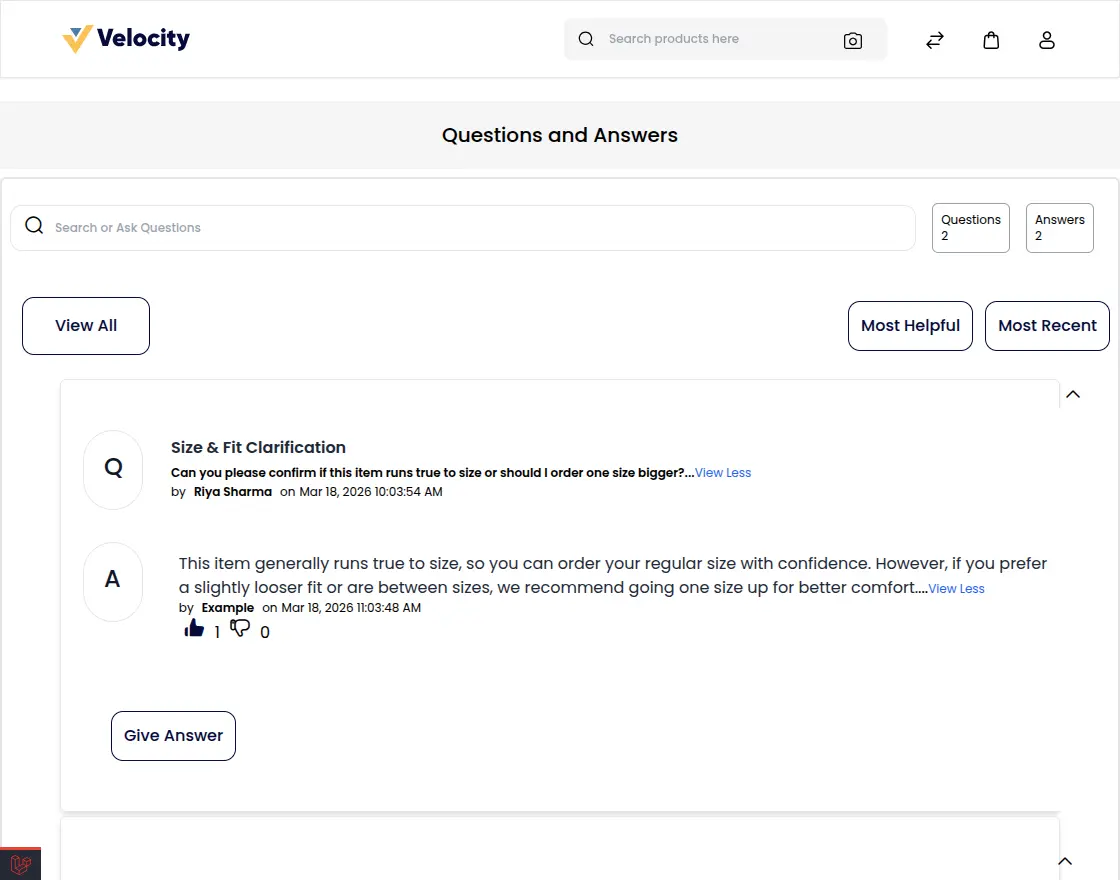This screenshot has height=880, width=1120.
Task: Expand the second question at the bottom
Action: pyautogui.click(x=1065, y=861)
